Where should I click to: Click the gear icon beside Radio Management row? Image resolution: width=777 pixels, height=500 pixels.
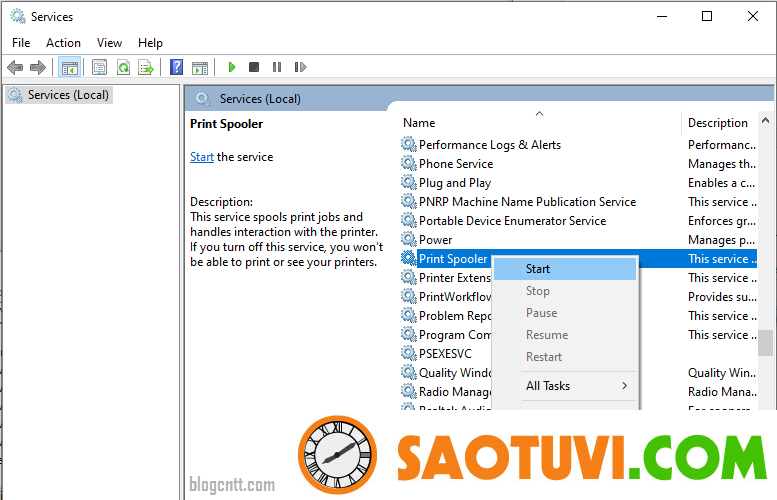click(408, 391)
